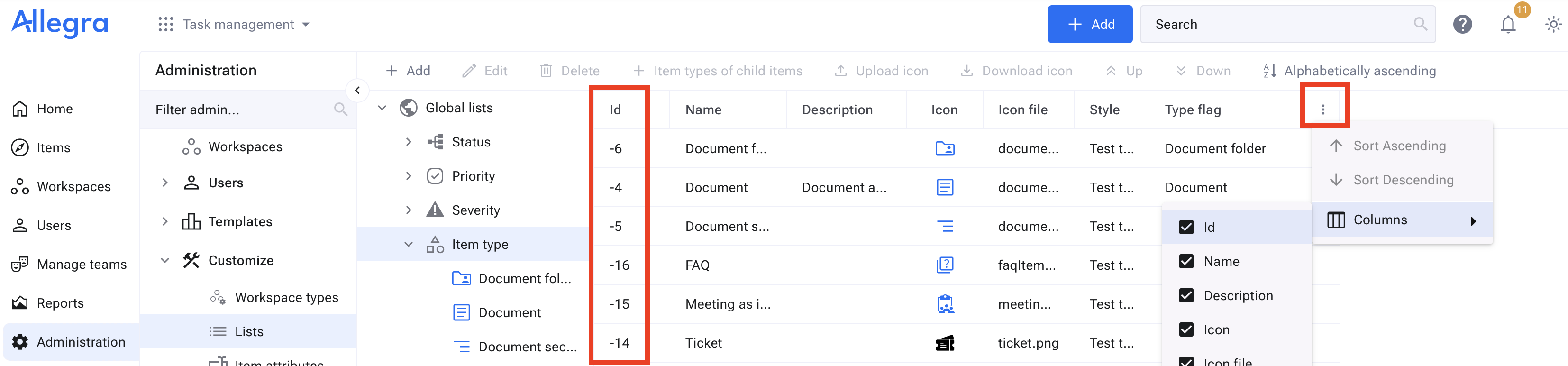
Task: Click the Document row icon in table
Action: pos(945,188)
